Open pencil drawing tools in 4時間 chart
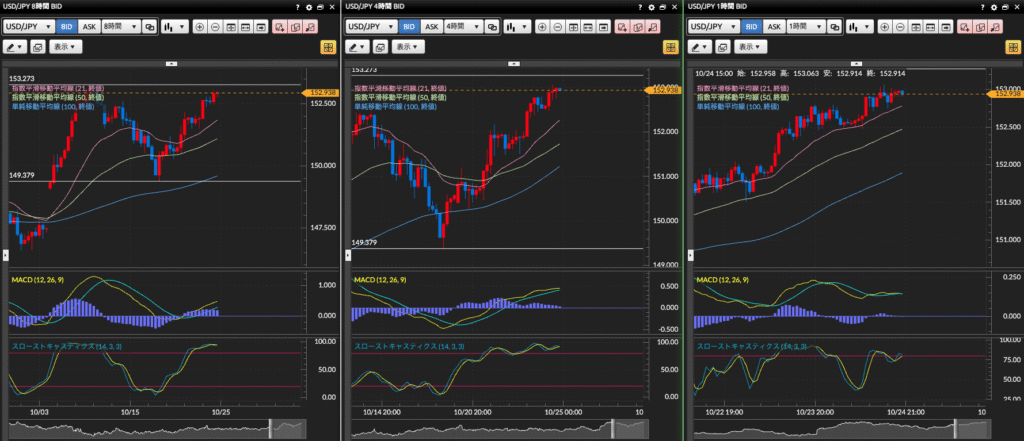This screenshot has height=441, width=1024. coord(357,47)
